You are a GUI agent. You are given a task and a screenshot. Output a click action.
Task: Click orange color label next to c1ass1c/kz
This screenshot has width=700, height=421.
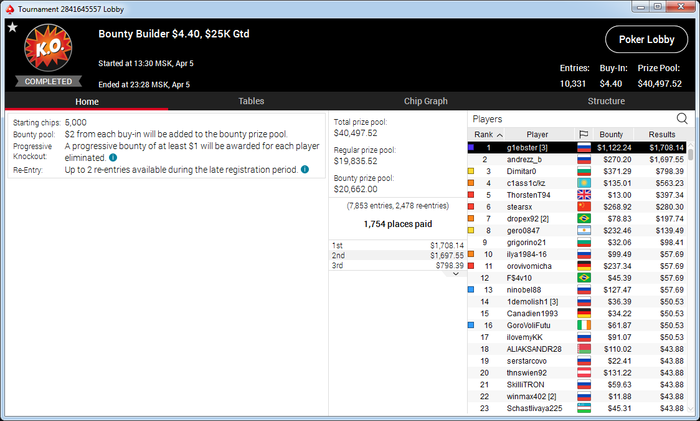click(x=471, y=183)
